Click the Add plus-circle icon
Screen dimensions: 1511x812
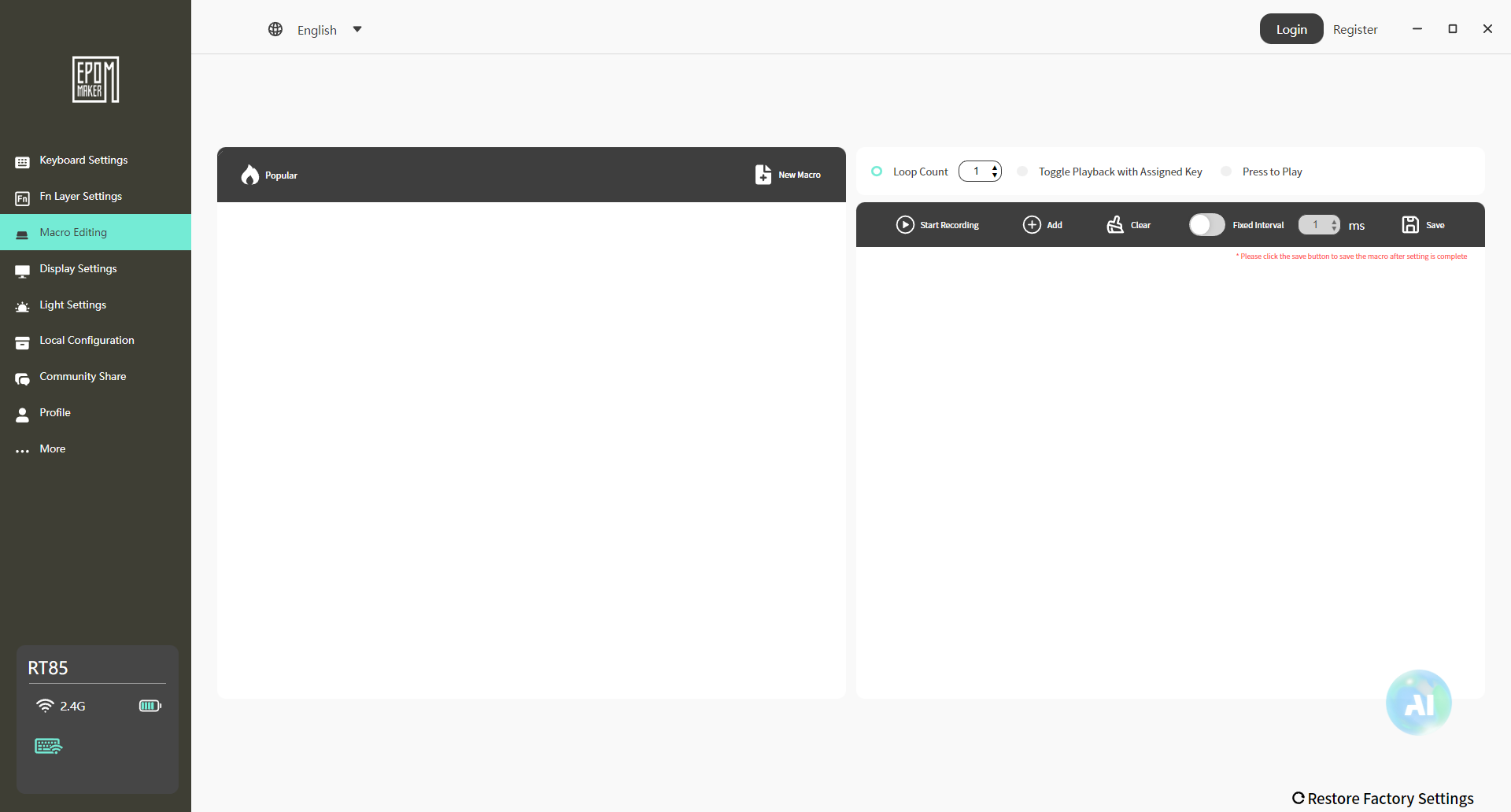(1032, 225)
